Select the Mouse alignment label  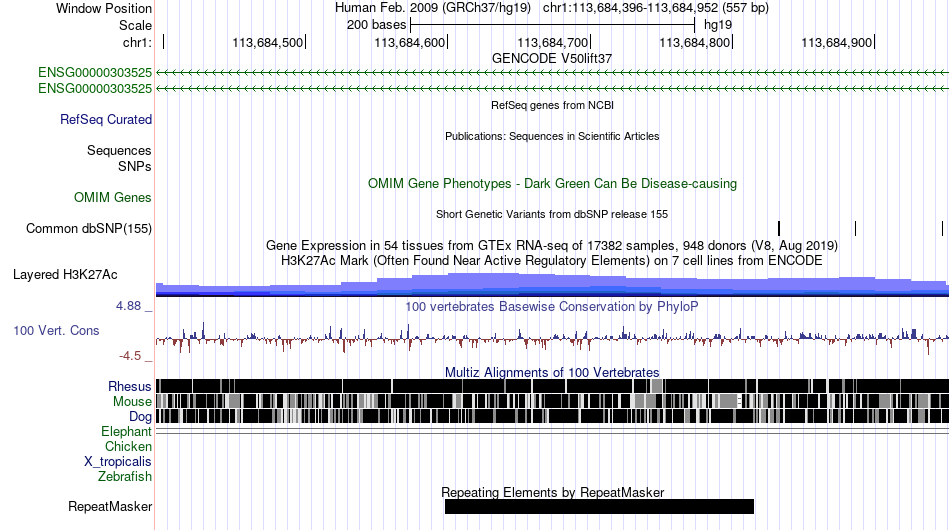pyautogui.click(x=132, y=402)
